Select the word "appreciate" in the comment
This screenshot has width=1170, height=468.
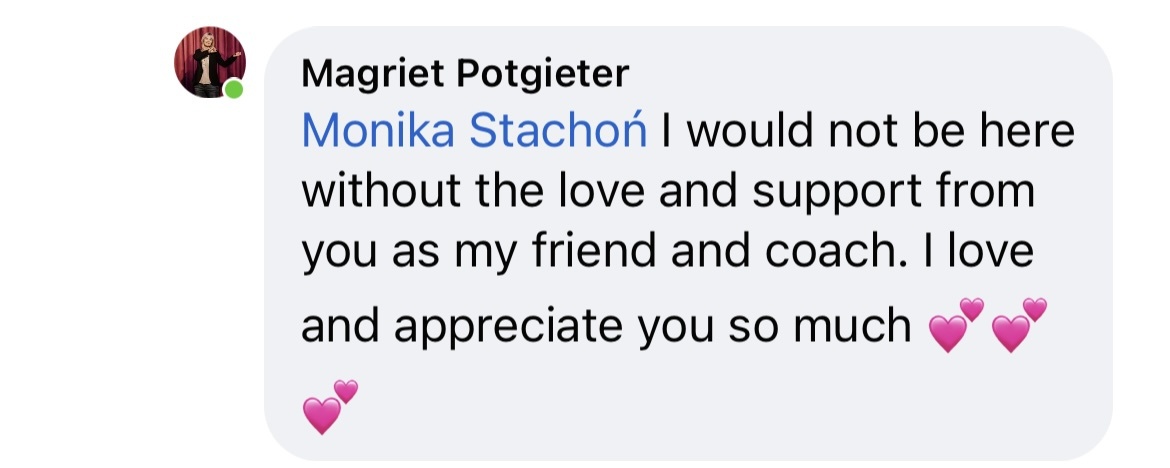click(508, 327)
